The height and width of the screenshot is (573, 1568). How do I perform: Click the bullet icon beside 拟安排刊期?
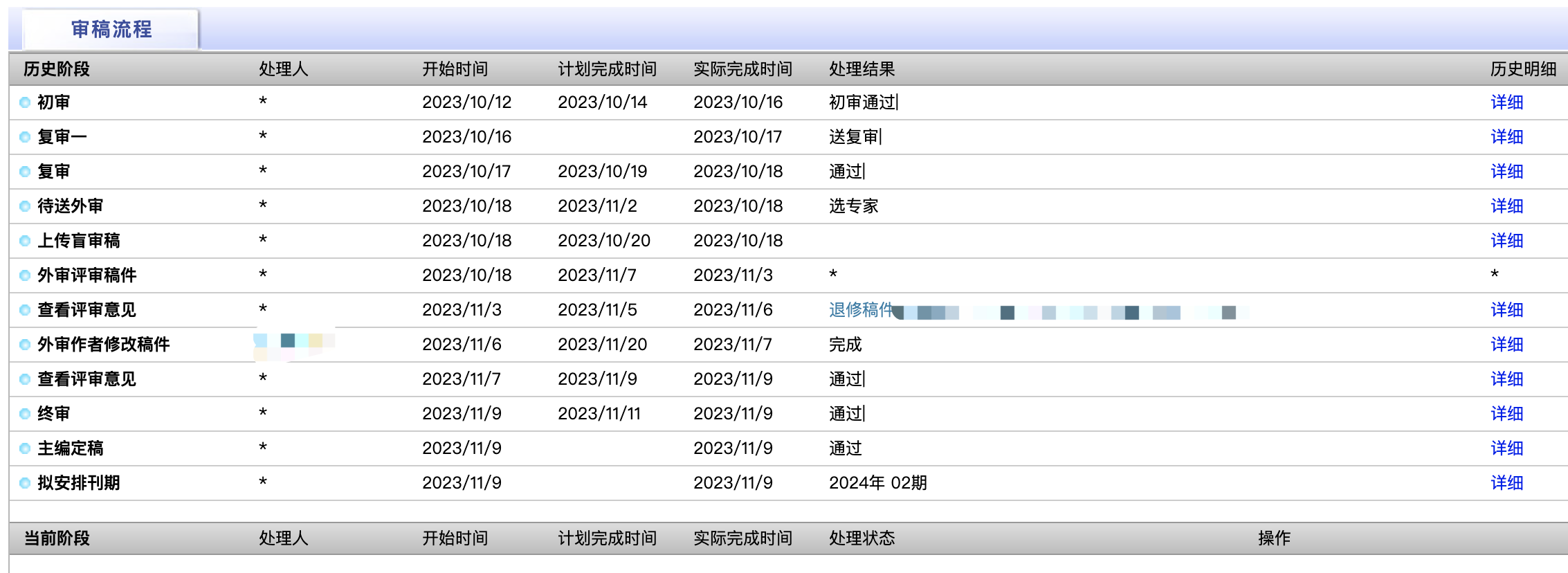[x=25, y=483]
